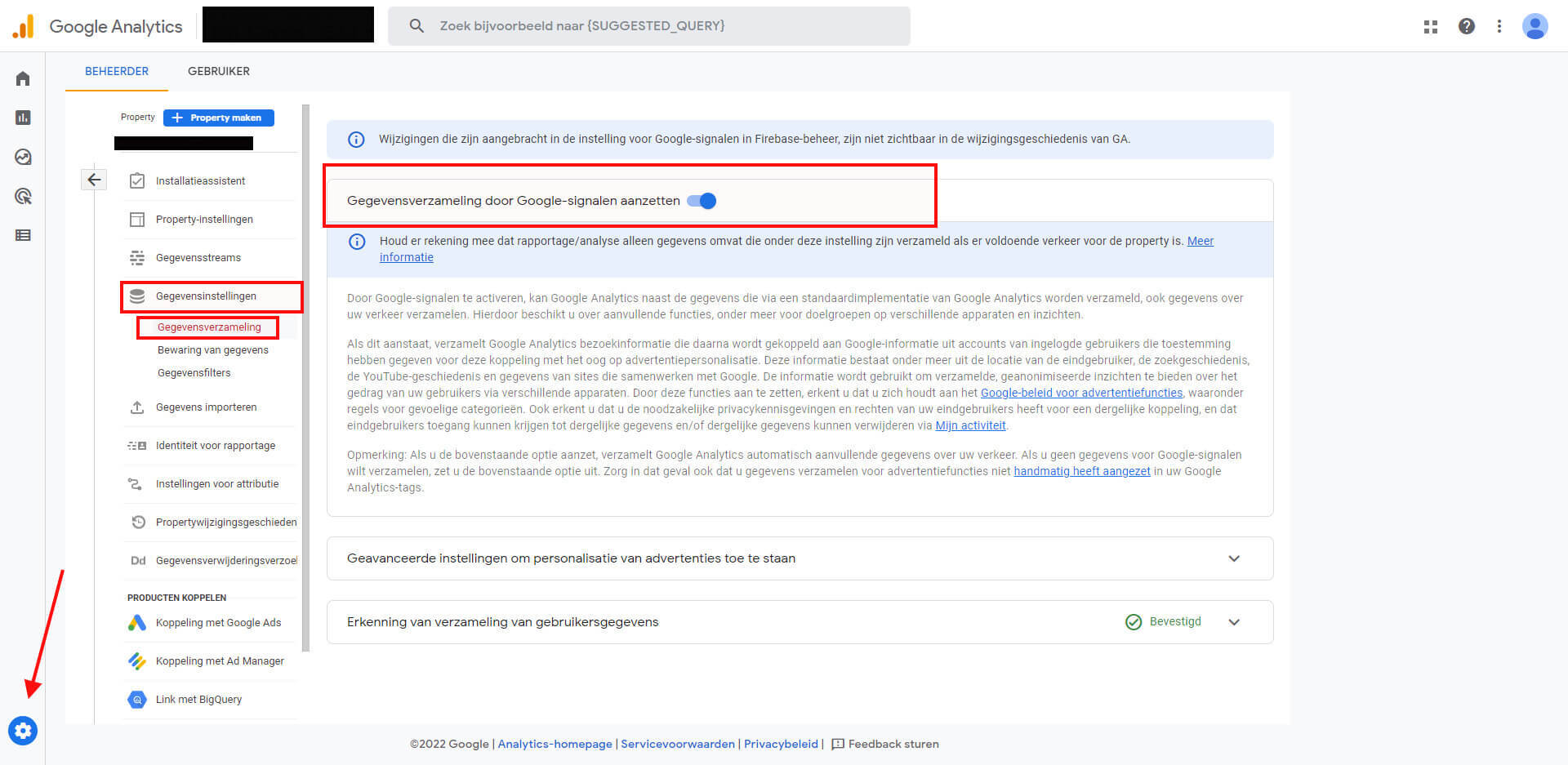Open the three-dot more options menu
This screenshot has width=1568, height=765.
coord(1499,26)
